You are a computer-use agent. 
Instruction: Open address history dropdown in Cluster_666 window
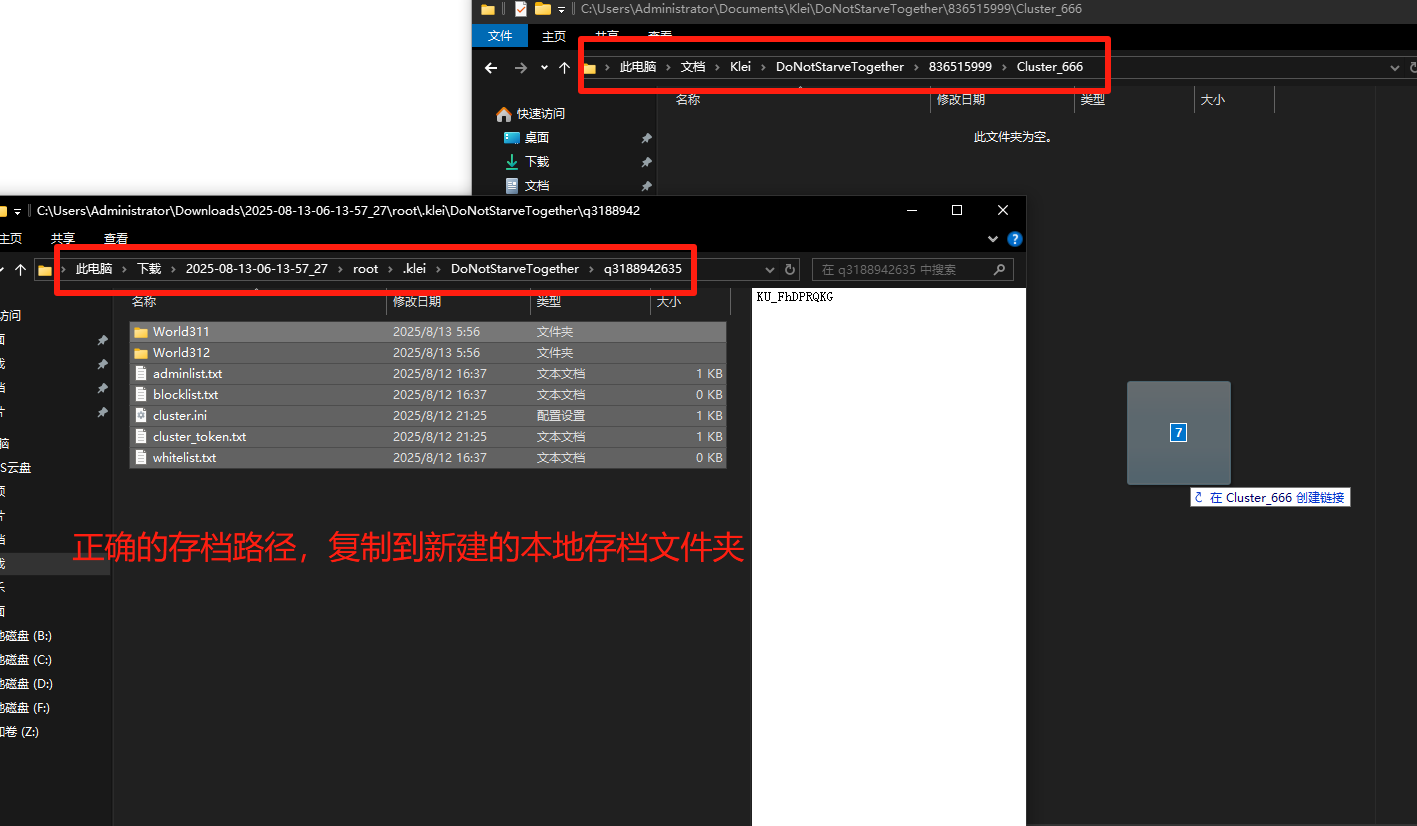tap(1395, 67)
